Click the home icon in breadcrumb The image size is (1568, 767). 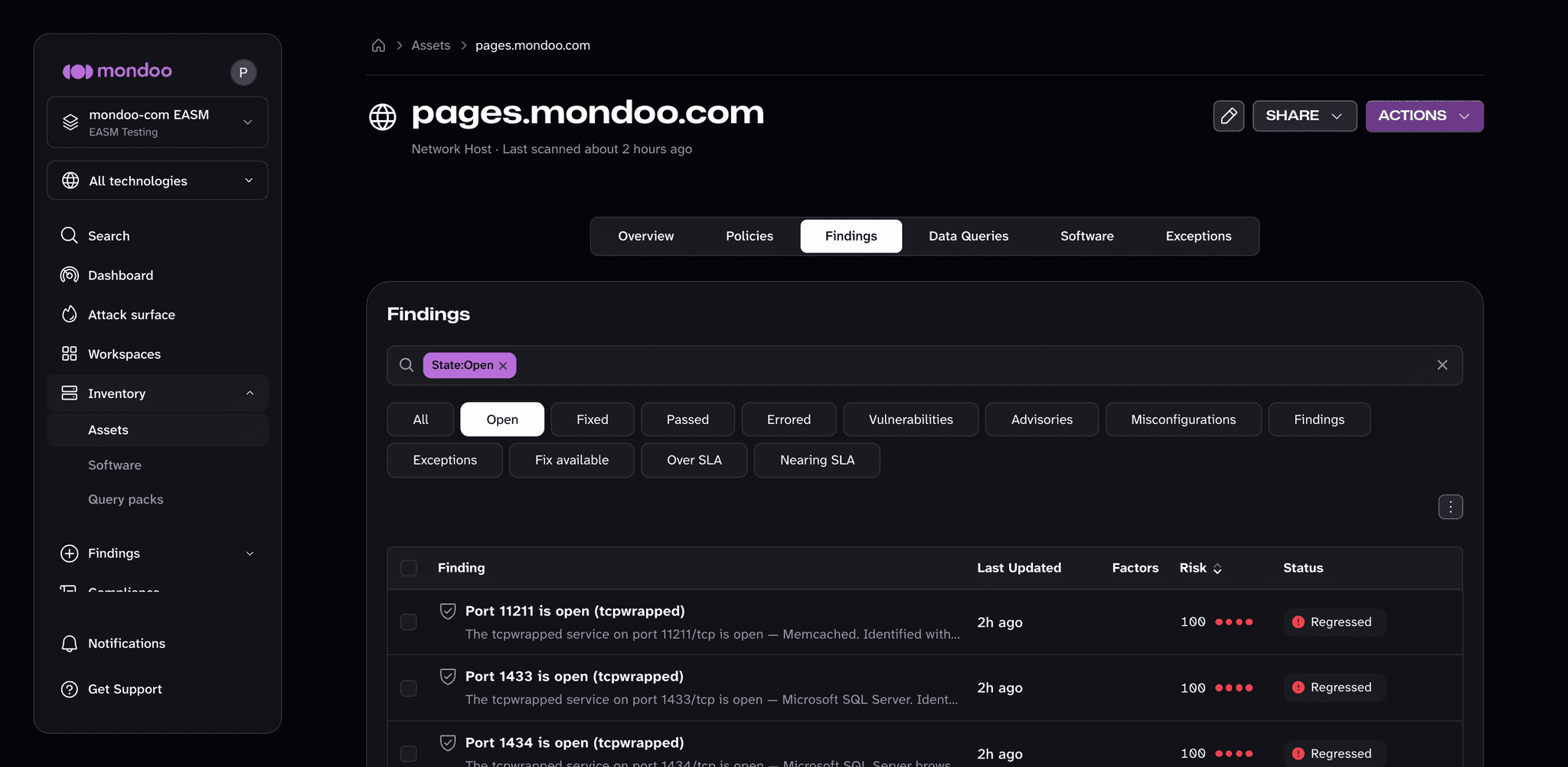click(x=378, y=46)
